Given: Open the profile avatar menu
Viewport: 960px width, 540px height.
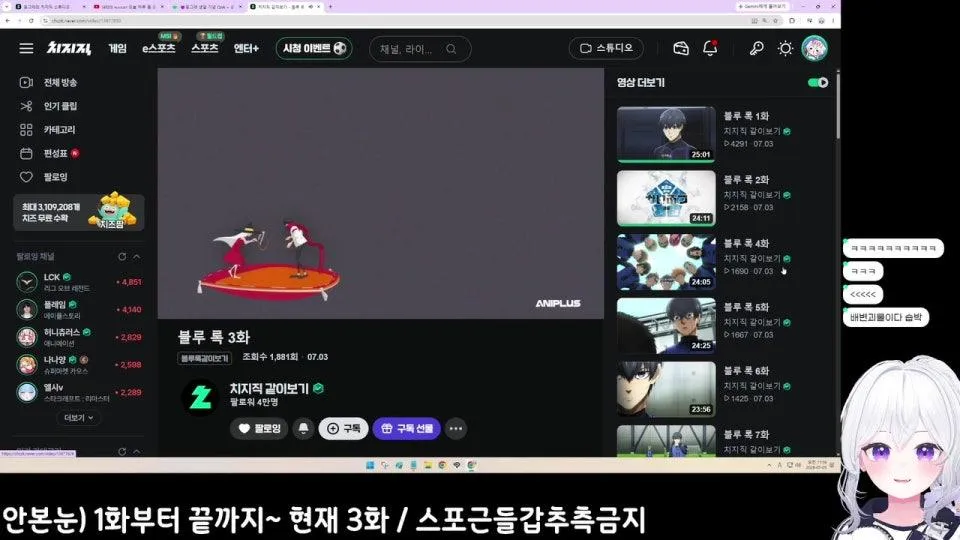Looking at the screenshot, I should pos(814,48).
